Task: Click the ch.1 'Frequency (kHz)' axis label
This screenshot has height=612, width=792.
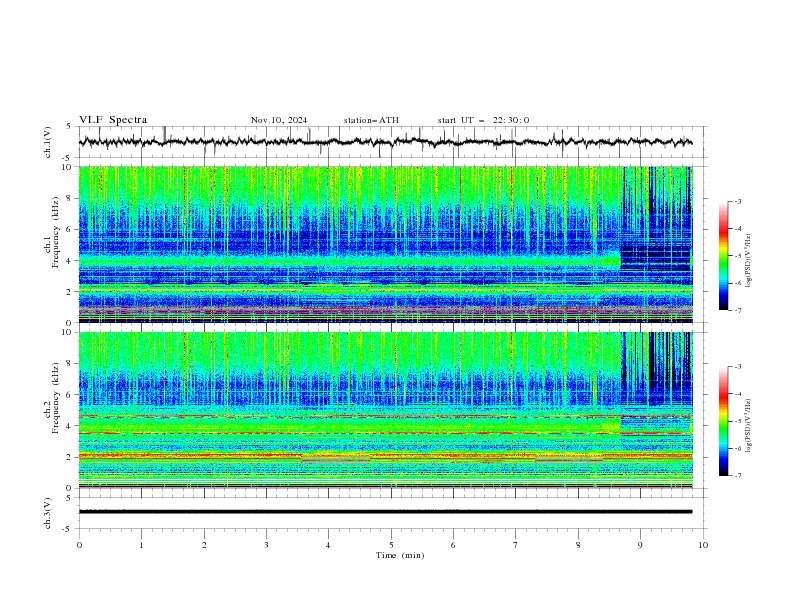Action: pyautogui.click(x=56, y=232)
